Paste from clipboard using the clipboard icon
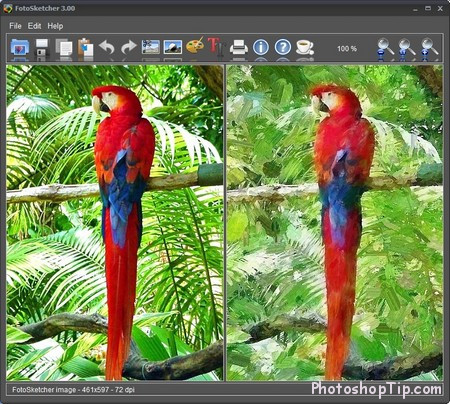 pos(85,47)
